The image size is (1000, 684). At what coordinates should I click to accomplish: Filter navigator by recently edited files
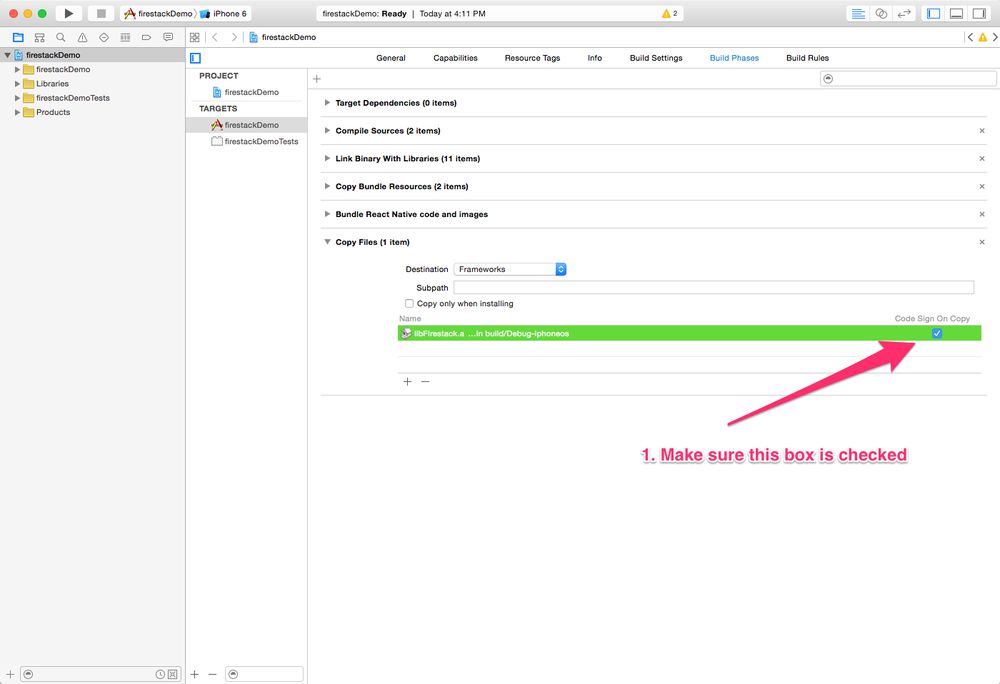coord(160,674)
